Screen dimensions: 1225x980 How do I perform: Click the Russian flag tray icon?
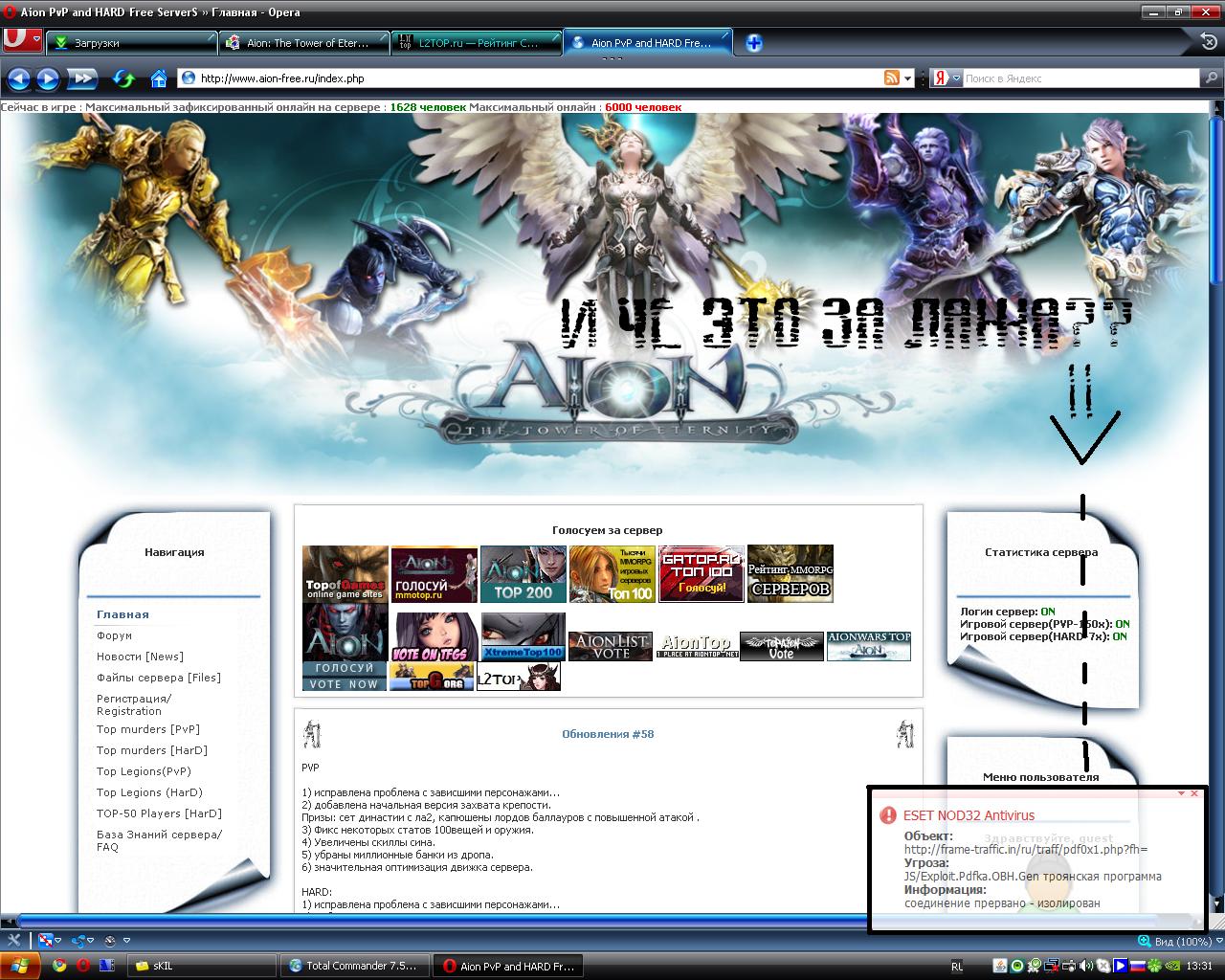1139,966
